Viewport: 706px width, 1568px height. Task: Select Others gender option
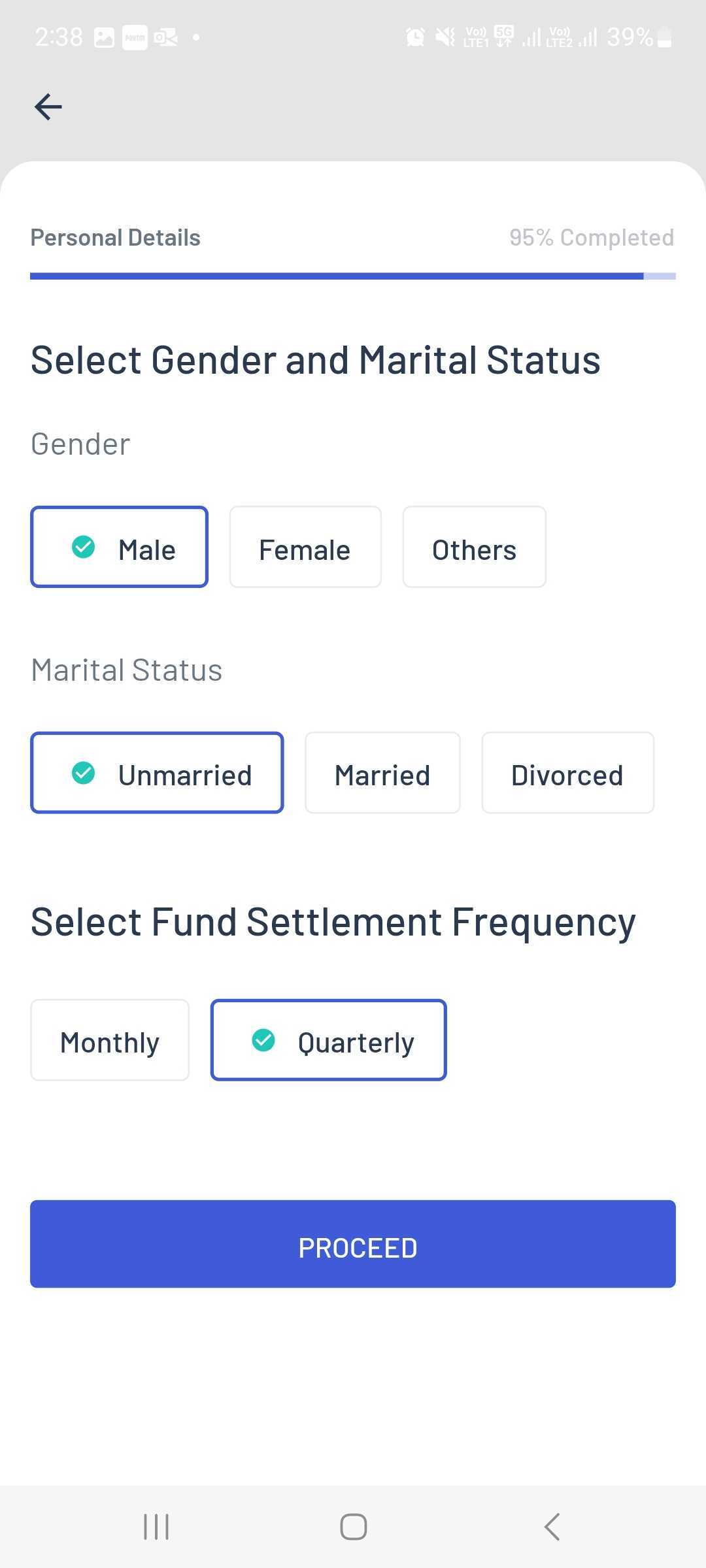(475, 547)
